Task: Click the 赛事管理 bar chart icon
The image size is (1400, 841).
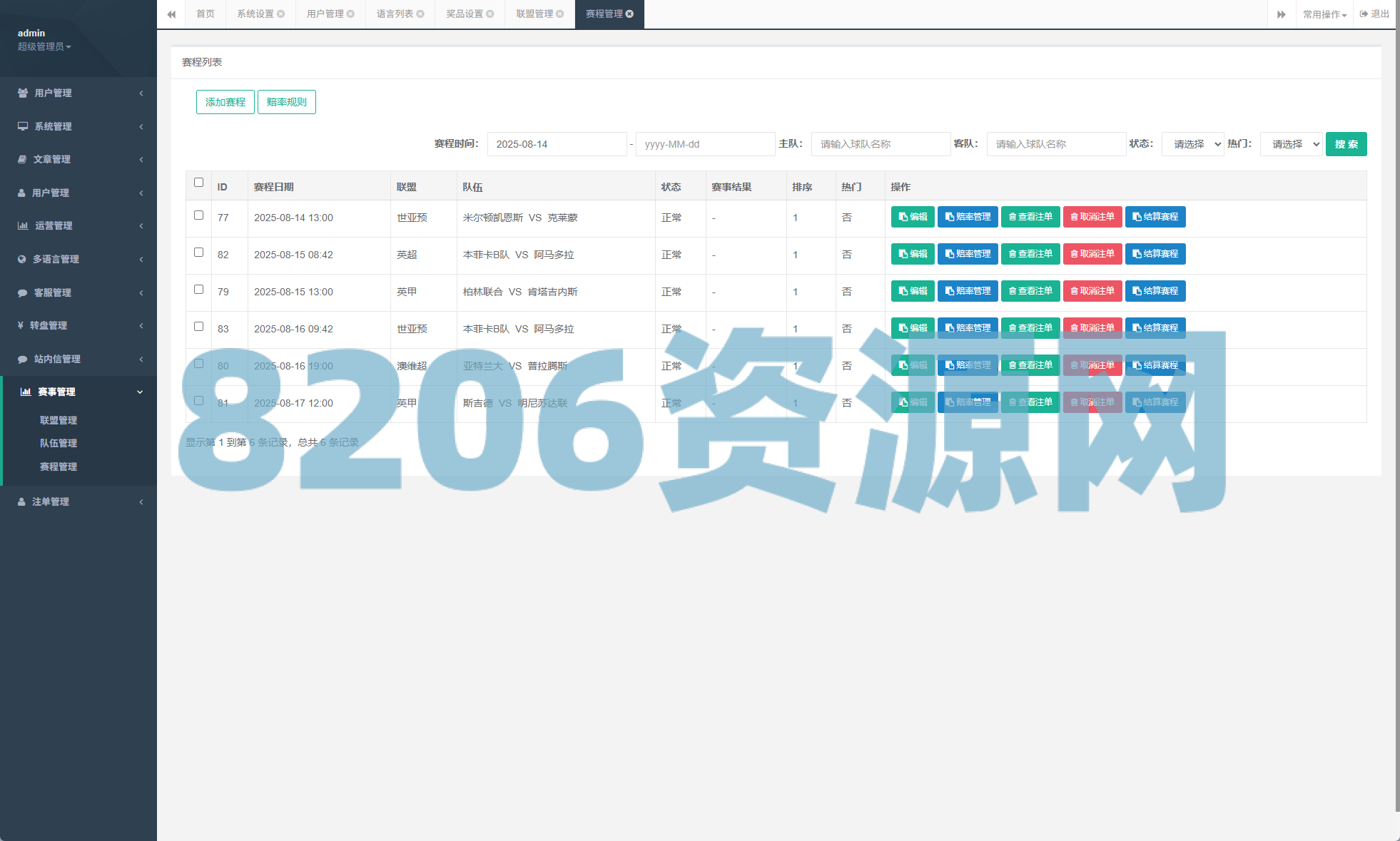Action: pyautogui.click(x=26, y=392)
